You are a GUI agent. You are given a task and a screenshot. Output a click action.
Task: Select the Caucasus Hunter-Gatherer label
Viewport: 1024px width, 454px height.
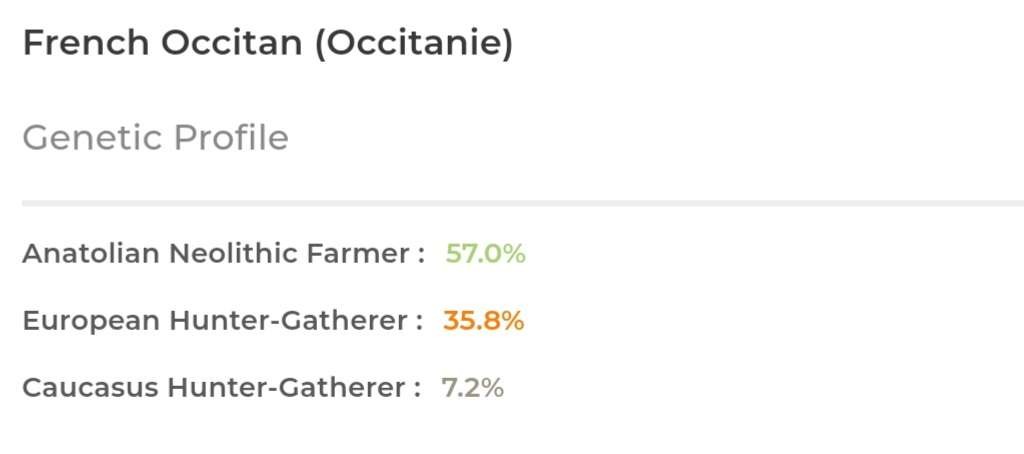coord(221,388)
